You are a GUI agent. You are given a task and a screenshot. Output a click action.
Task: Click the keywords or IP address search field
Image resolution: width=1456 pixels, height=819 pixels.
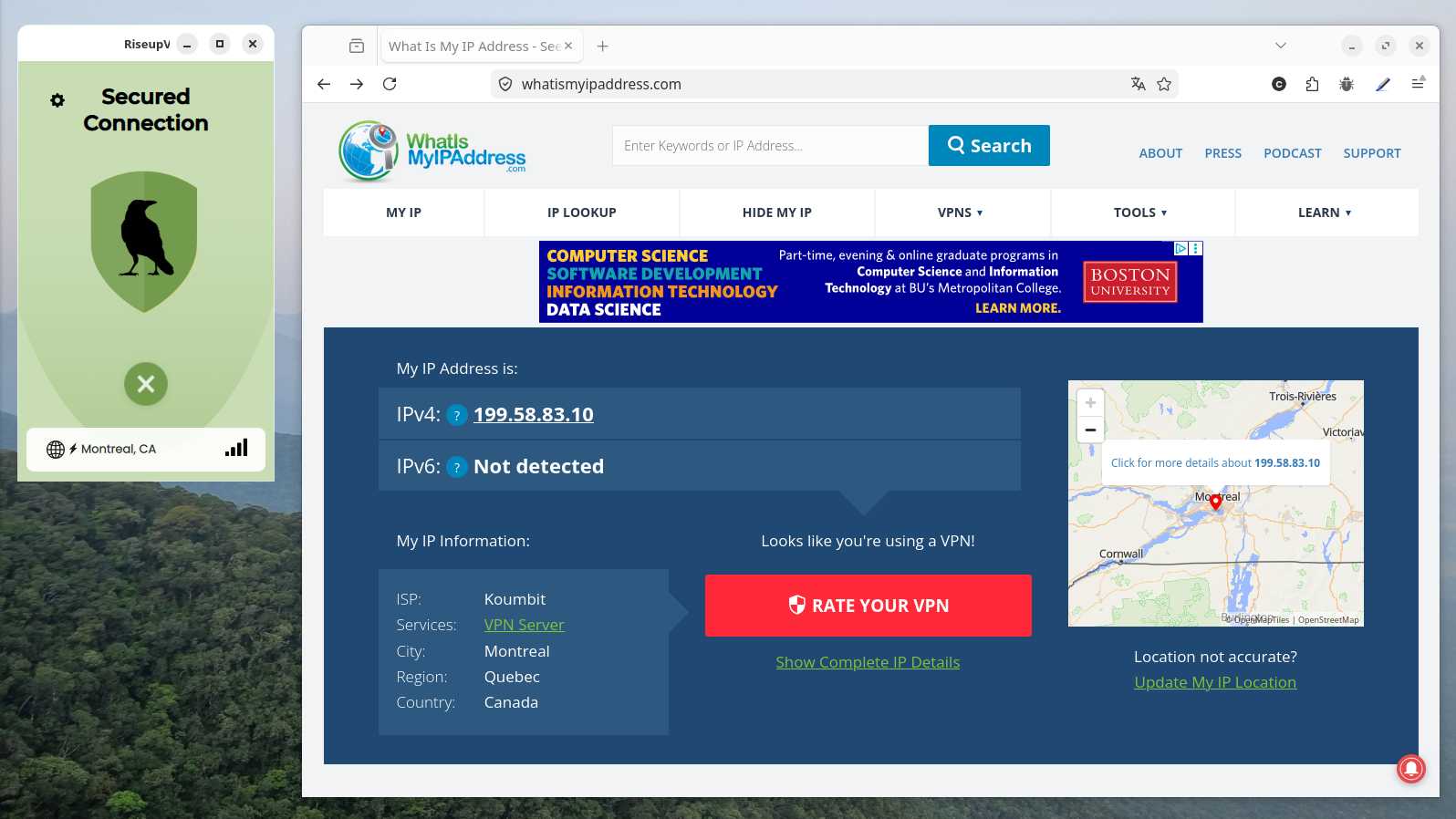coord(769,146)
